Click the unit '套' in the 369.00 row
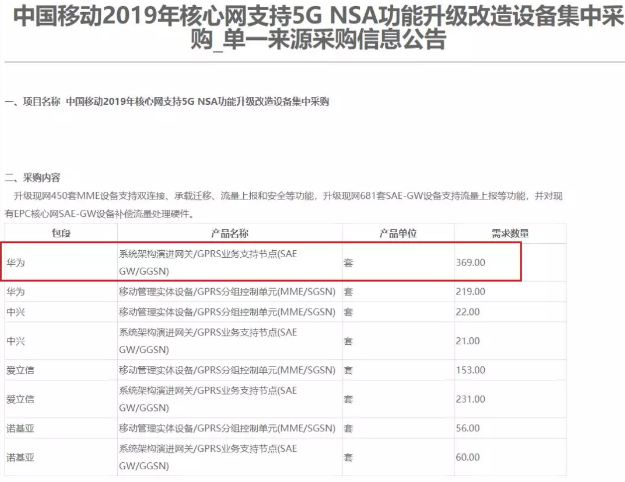This screenshot has height=482, width=625. [348, 263]
